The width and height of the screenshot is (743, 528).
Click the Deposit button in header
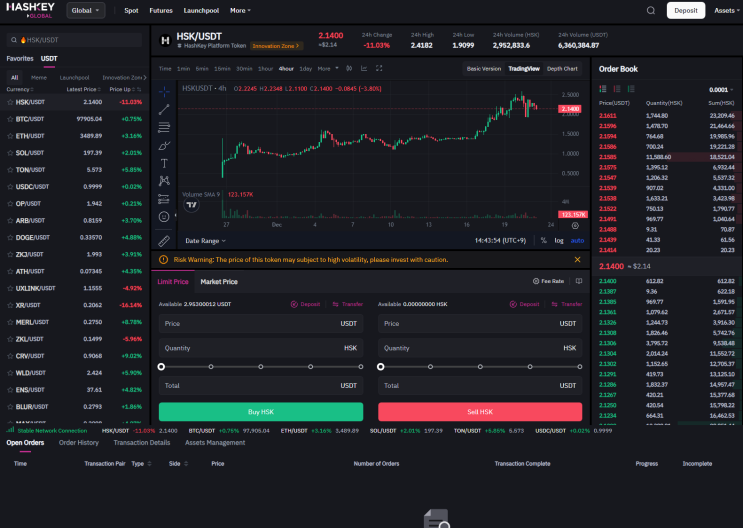[x=686, y=10]
